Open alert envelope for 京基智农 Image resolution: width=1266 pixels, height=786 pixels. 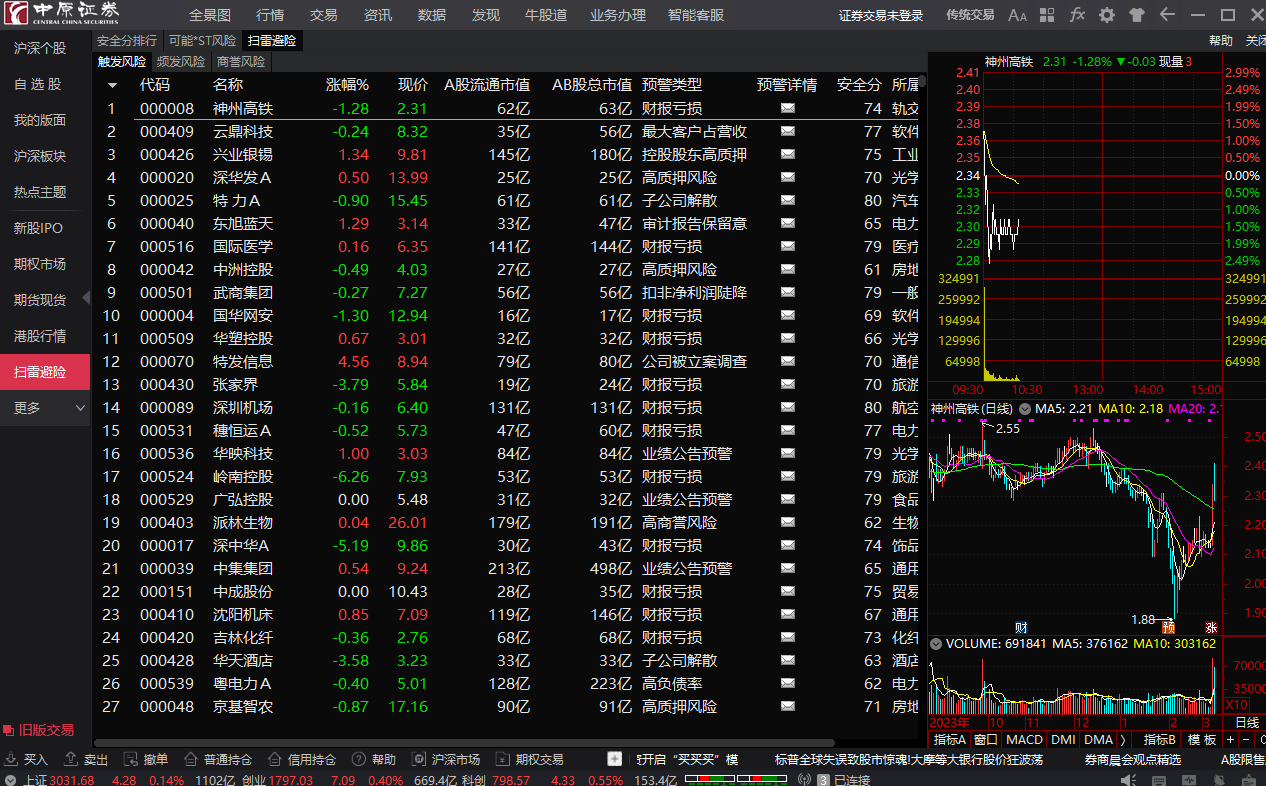click(x=788, y=706)
